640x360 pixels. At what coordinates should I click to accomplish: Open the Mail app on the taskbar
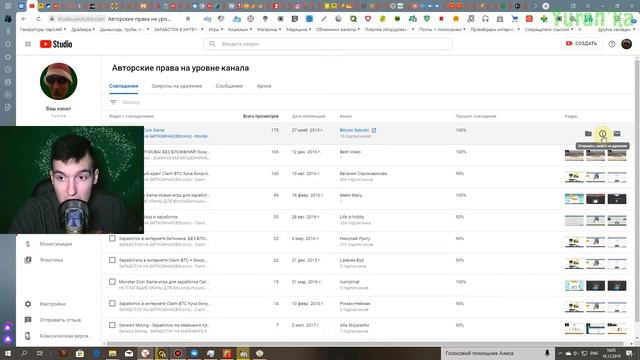pos(129,353)
